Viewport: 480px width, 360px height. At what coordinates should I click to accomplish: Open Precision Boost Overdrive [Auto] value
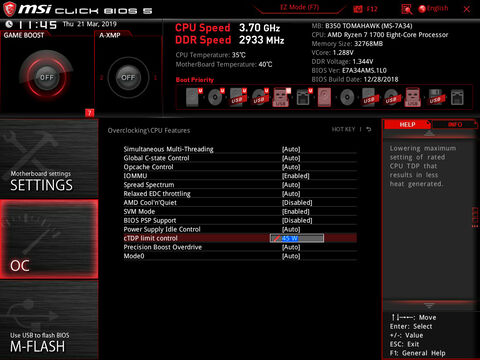click(291, 247)
